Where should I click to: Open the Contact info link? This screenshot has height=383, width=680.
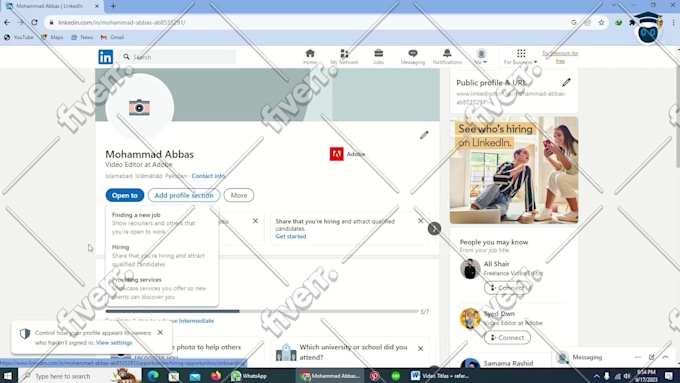(208, 176)
